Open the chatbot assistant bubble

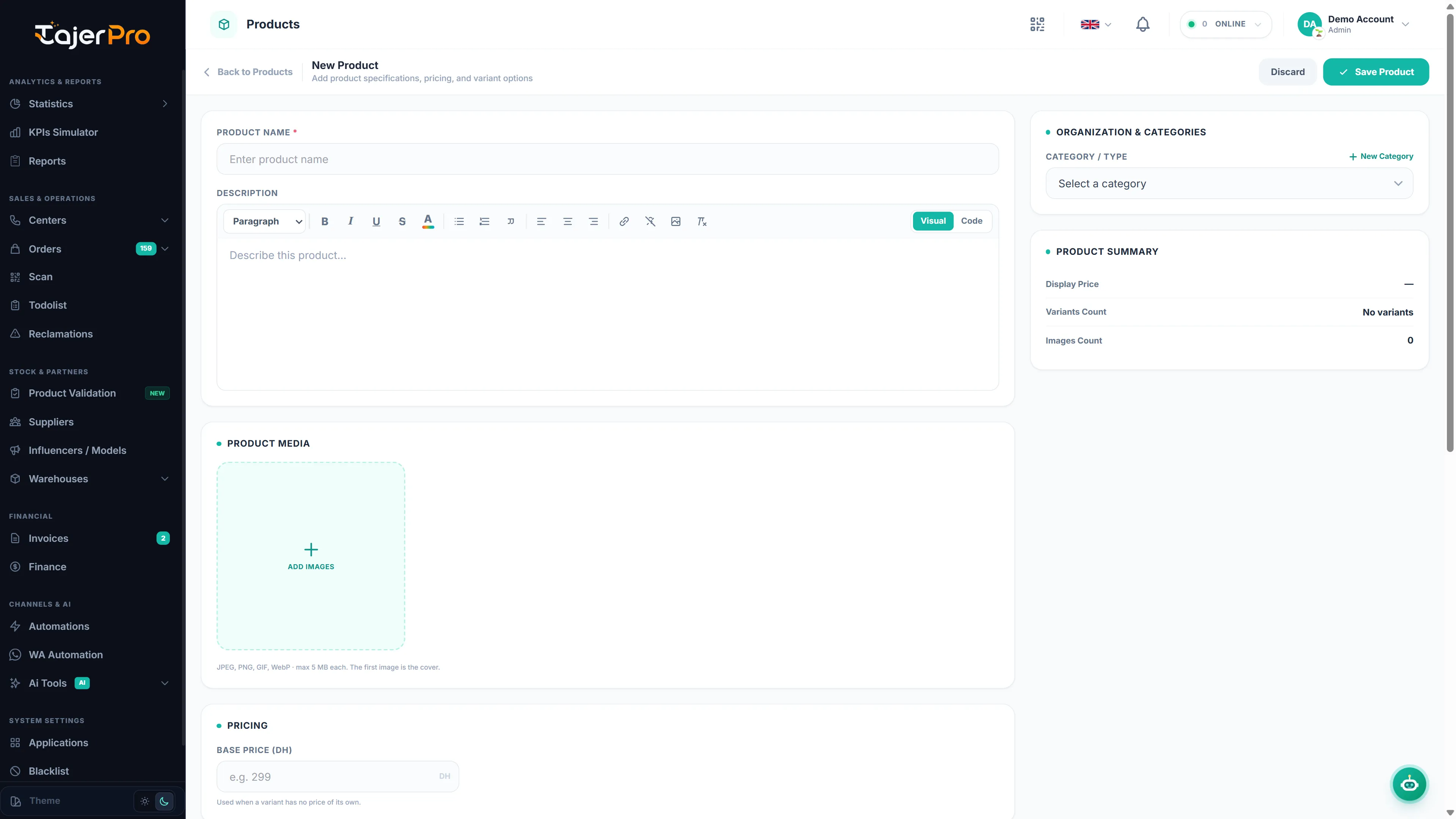(x=1409, y=784)
